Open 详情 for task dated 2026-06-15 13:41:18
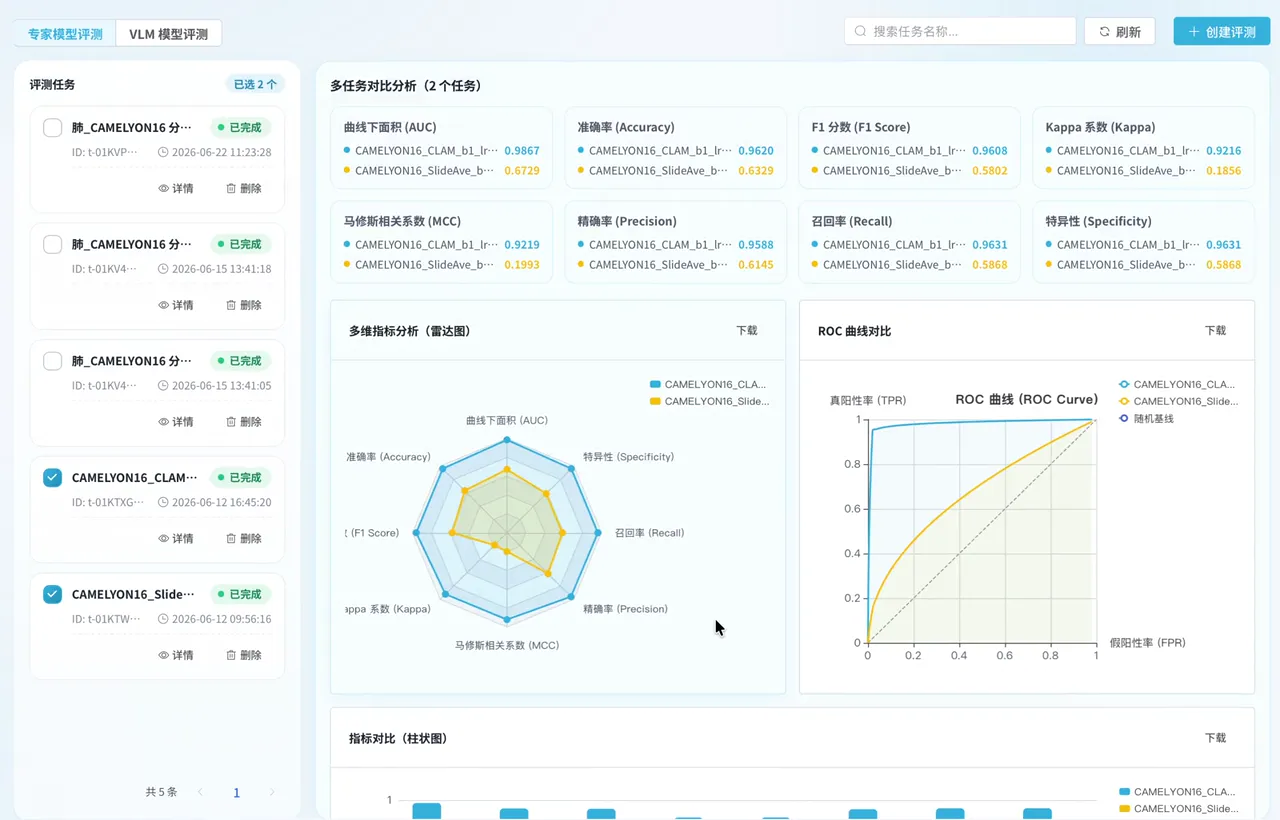 (176, 305)
